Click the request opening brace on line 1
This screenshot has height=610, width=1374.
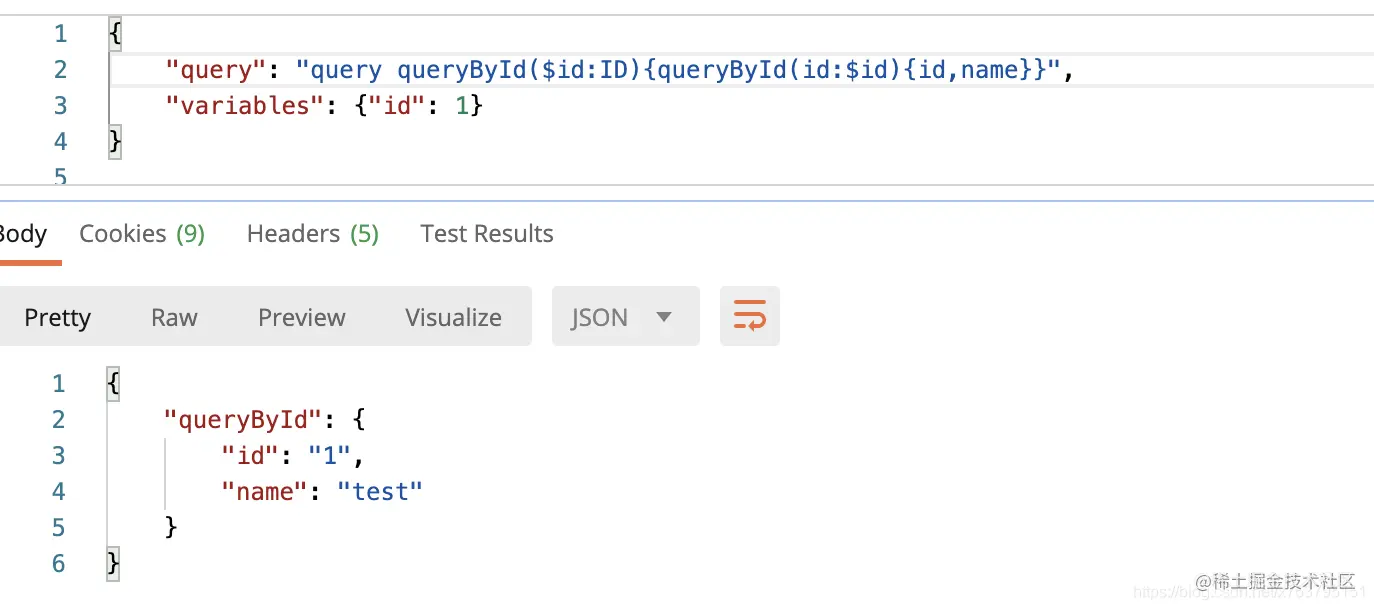(115, 35)
